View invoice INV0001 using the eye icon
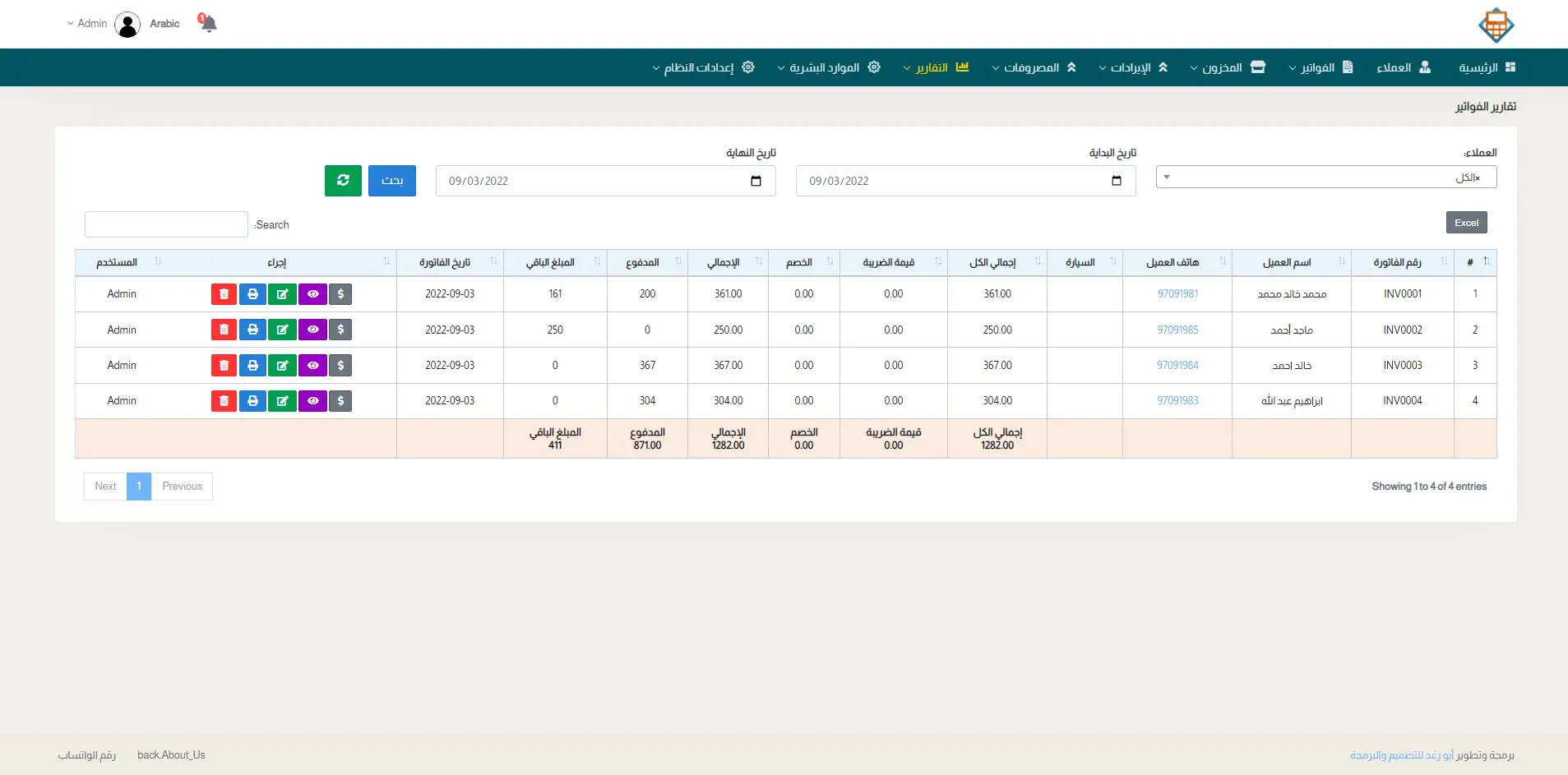Screen dimensions: 1568x775 312,294
